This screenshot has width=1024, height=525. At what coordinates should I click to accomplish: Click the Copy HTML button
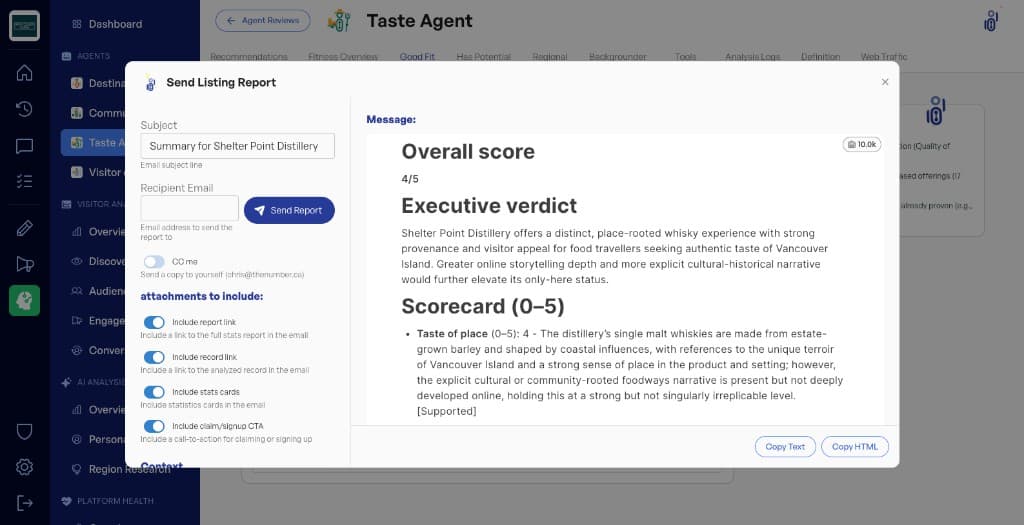[855, 447]
